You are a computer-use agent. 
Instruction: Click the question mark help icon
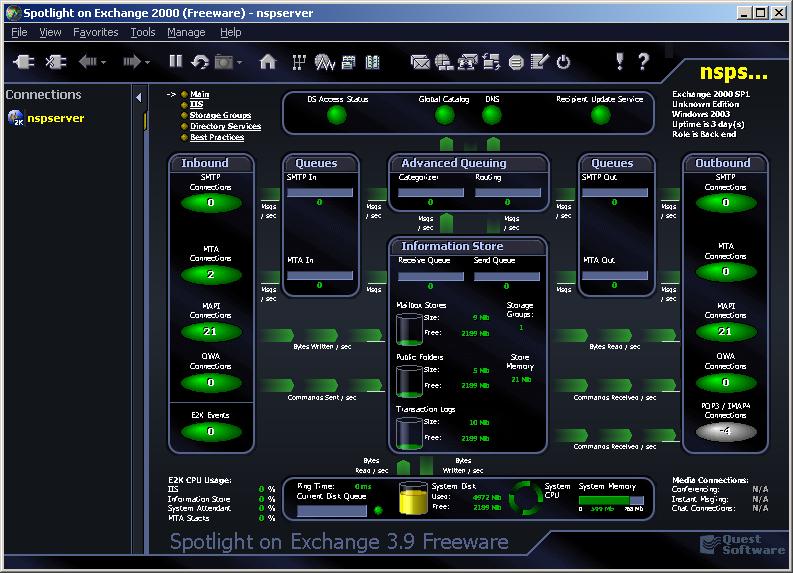pyautogui.click(x=643, y=61)
